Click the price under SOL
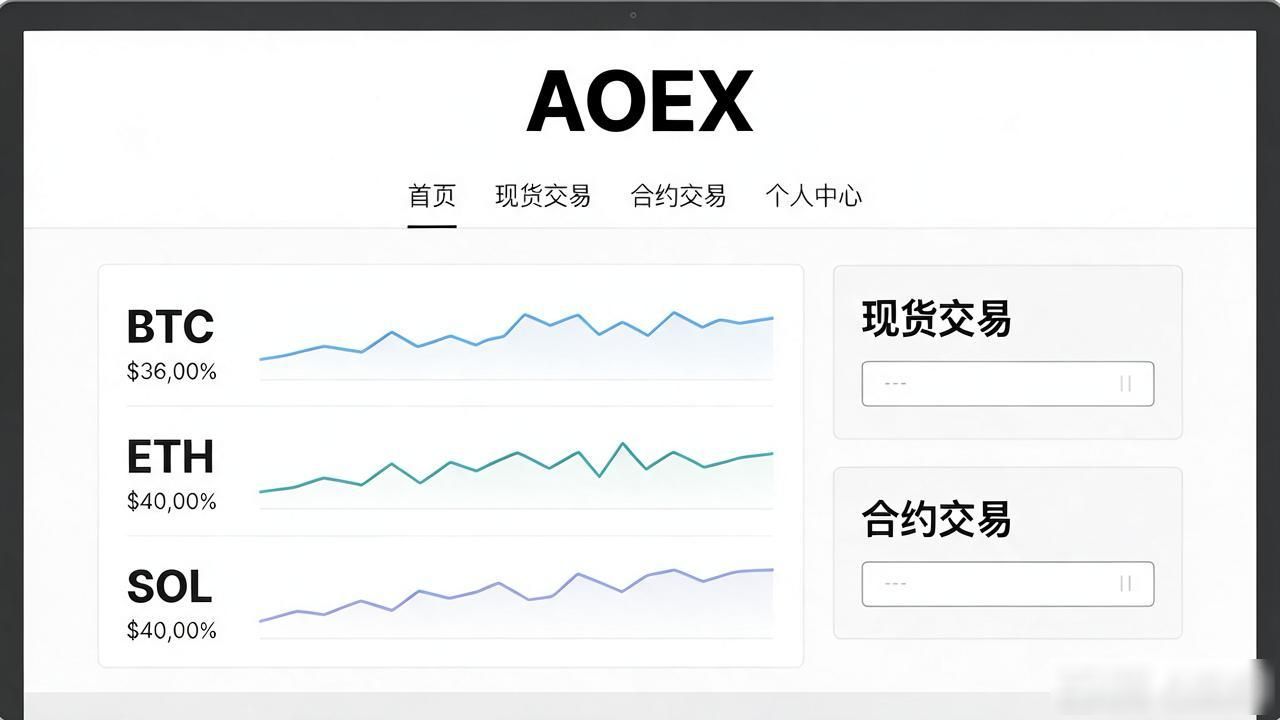This screenshot has width=1280, height=720. pos(172,631)
